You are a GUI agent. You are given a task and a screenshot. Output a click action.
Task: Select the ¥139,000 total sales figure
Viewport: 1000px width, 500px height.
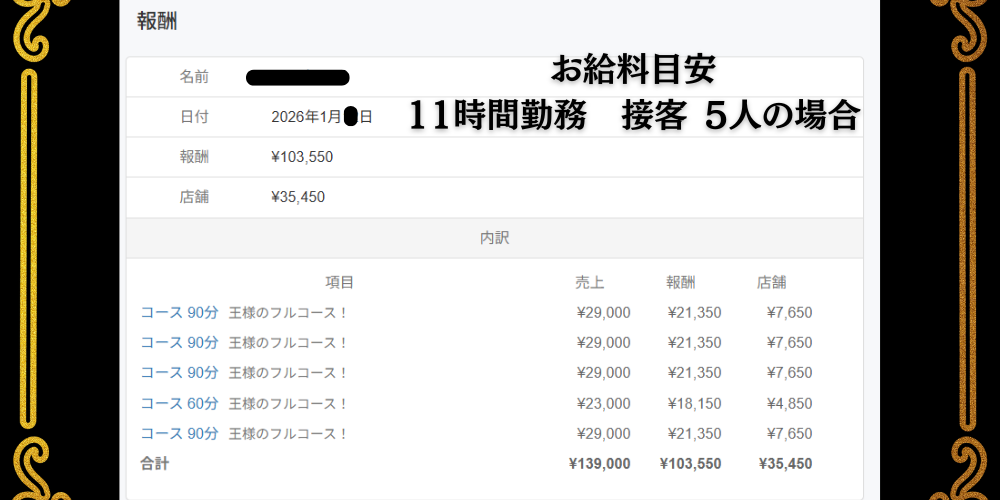click(x=599, y=464)
